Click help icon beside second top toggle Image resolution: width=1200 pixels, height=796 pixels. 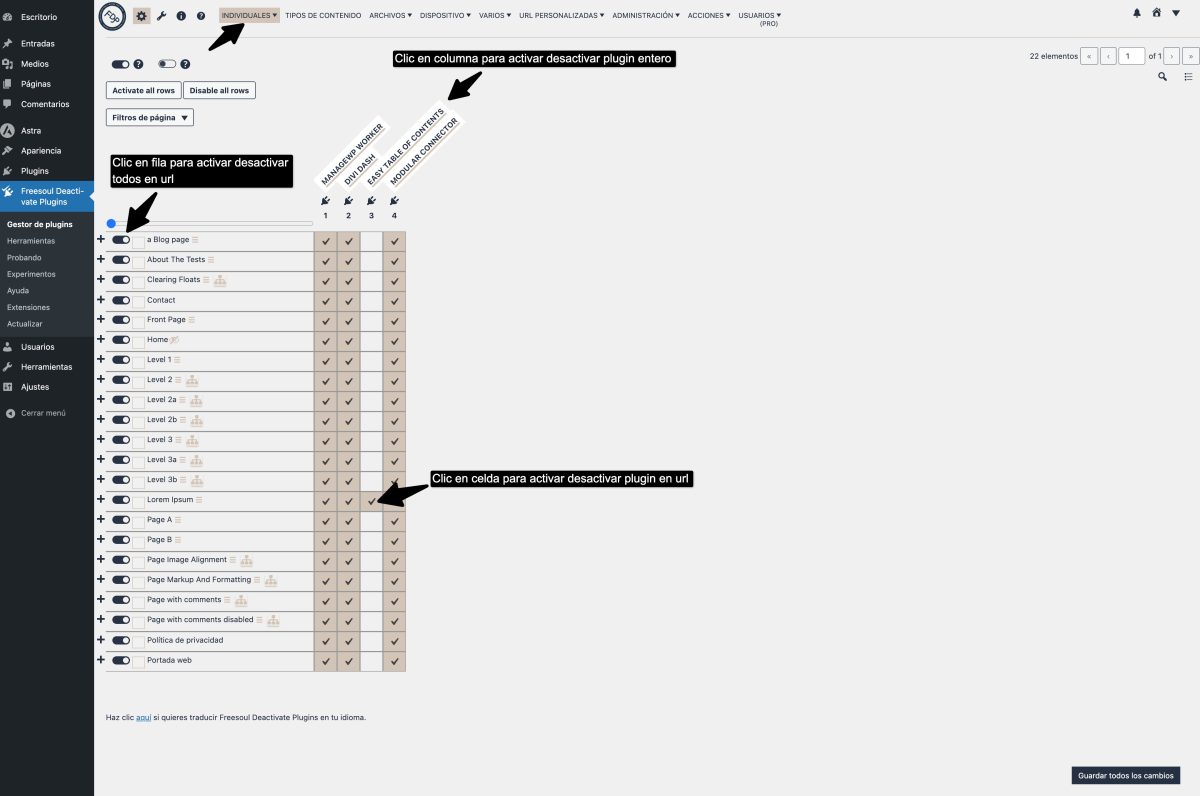pyautogui.click(x=185, y=64)
